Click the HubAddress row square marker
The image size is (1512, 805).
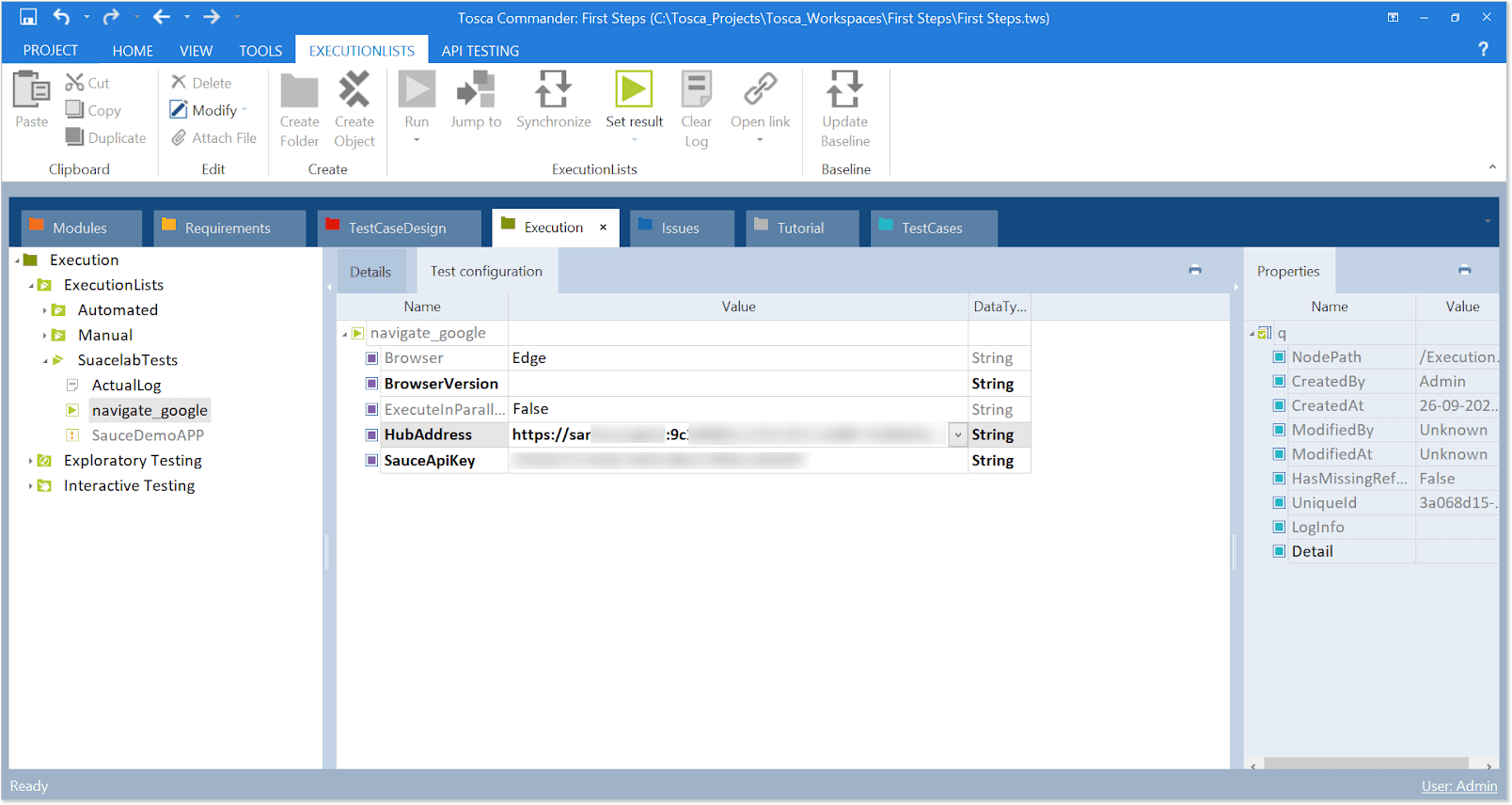(372, 434)
